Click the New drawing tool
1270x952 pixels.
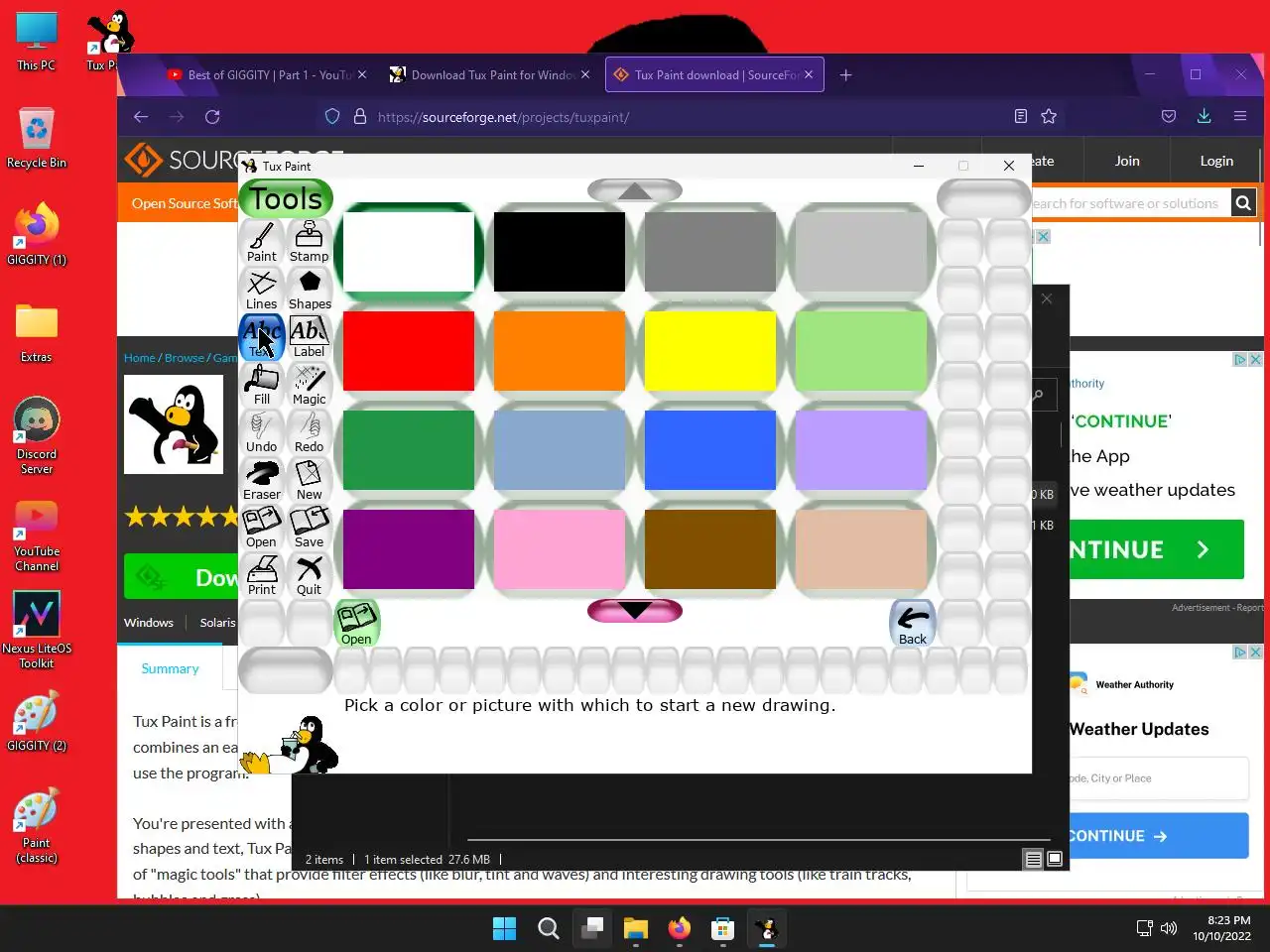310,481
